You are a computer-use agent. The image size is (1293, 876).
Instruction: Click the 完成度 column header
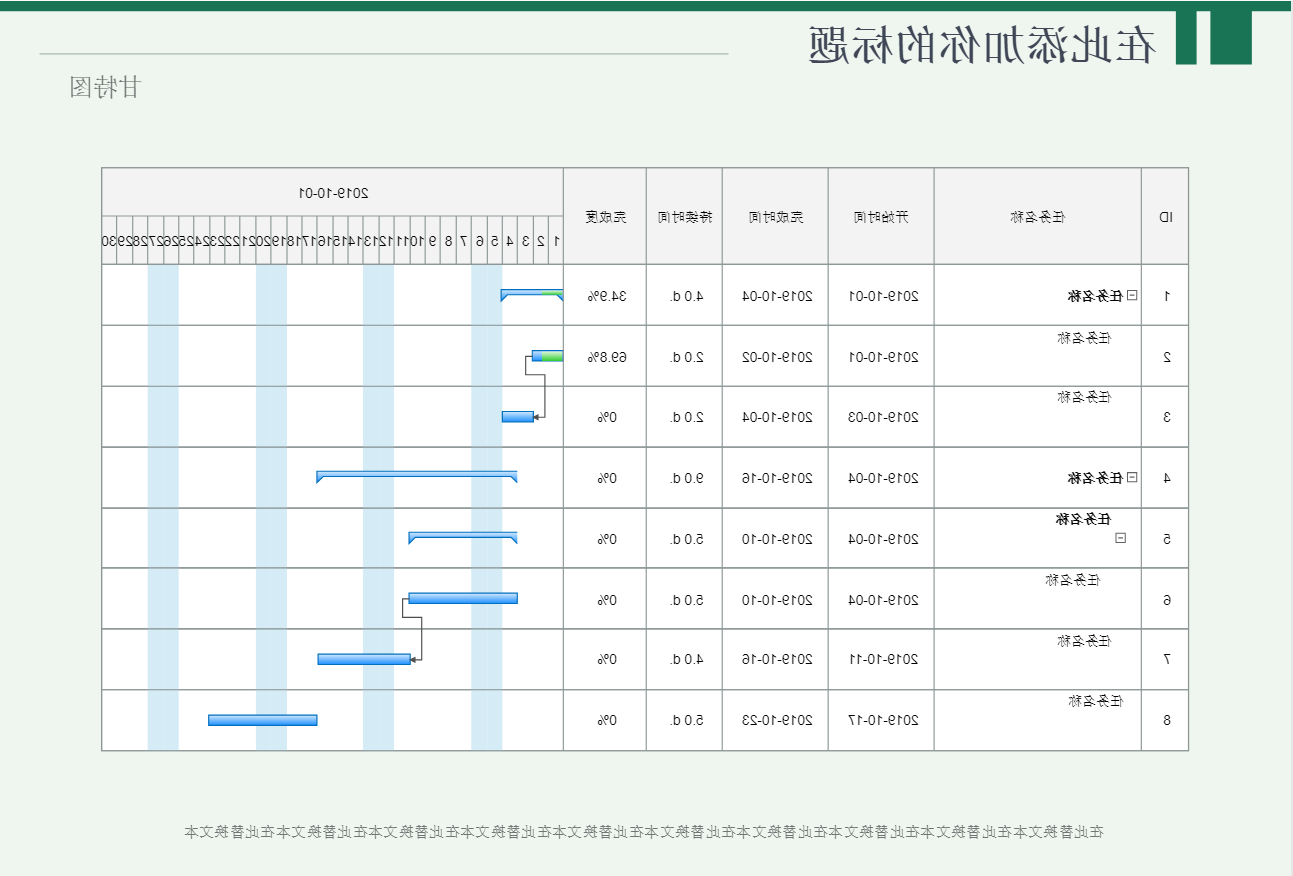point(605,216)
